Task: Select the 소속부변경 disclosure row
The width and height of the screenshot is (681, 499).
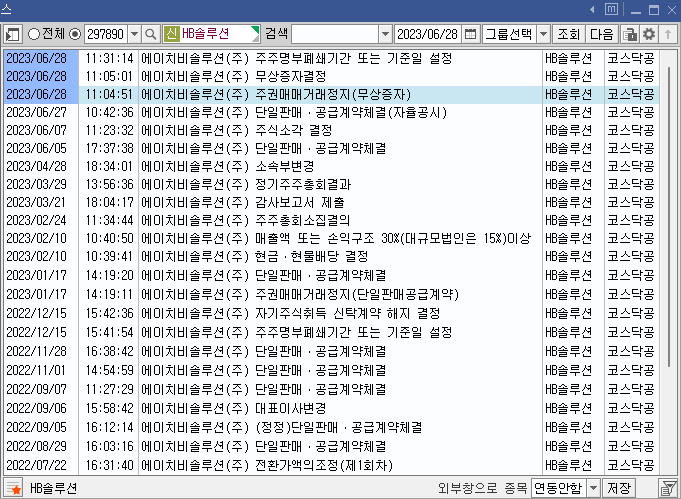Action: 331,166
